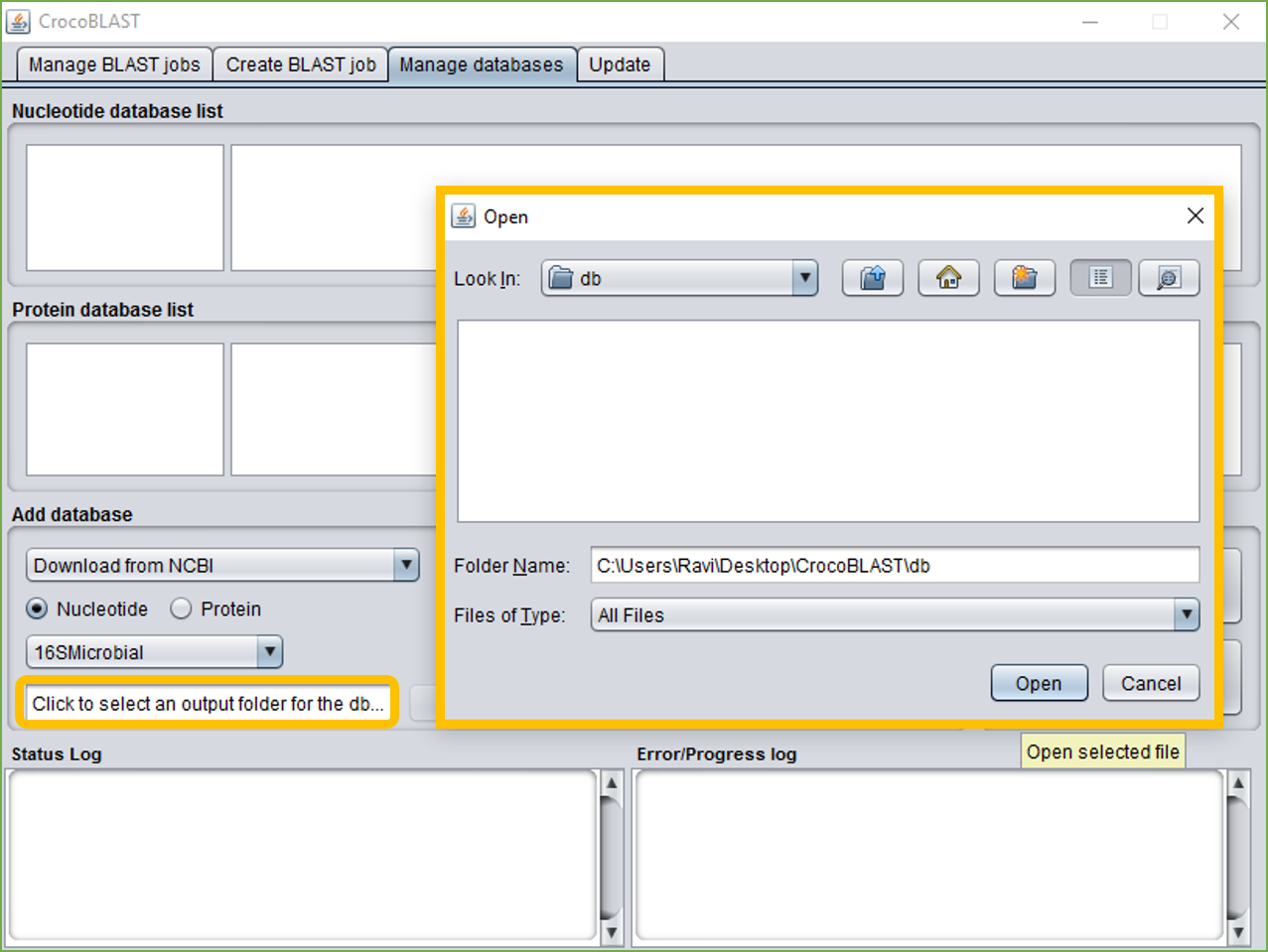Go up one folder level in Open dialog

[873, 278]
